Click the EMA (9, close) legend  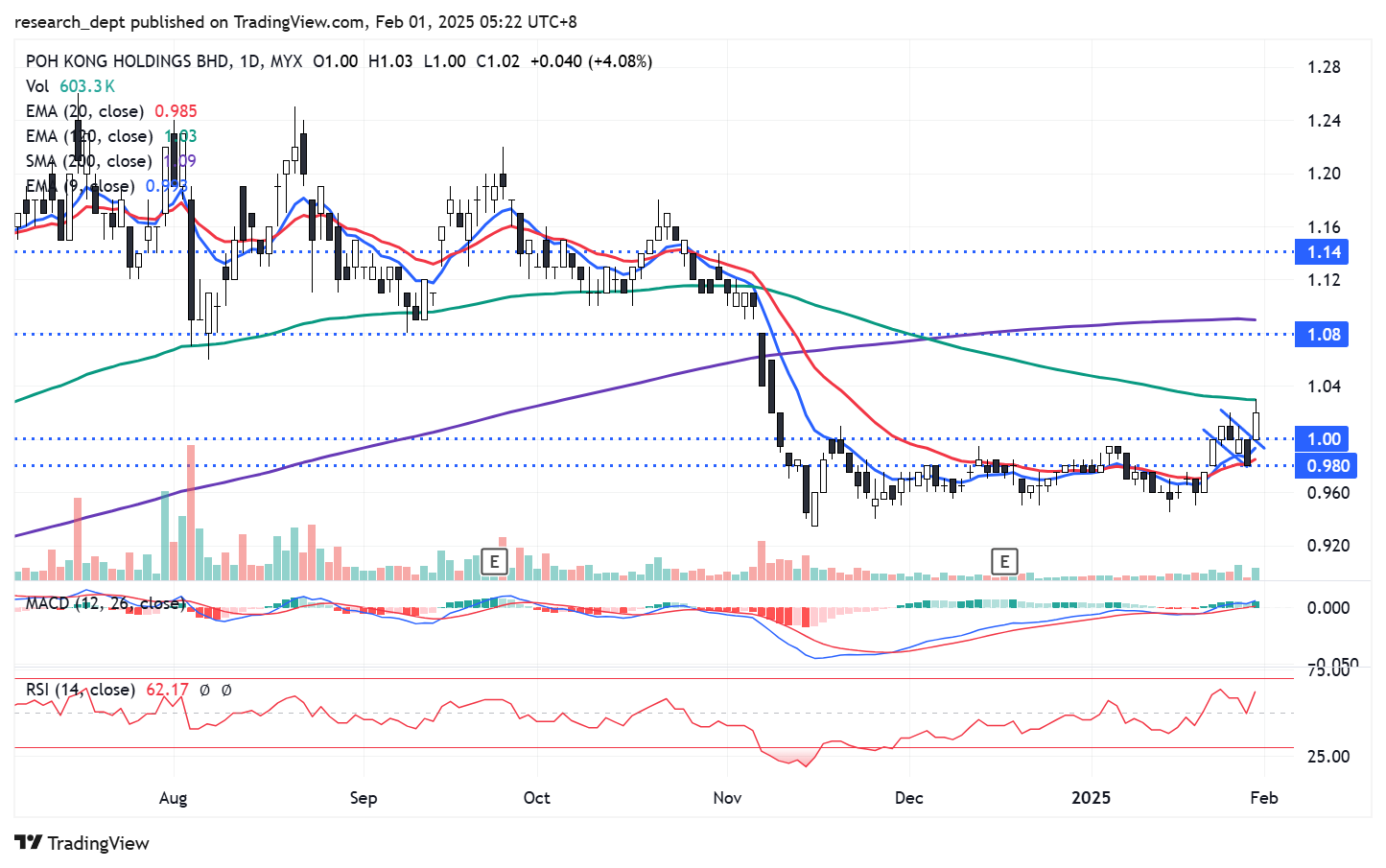coord(80,186)
